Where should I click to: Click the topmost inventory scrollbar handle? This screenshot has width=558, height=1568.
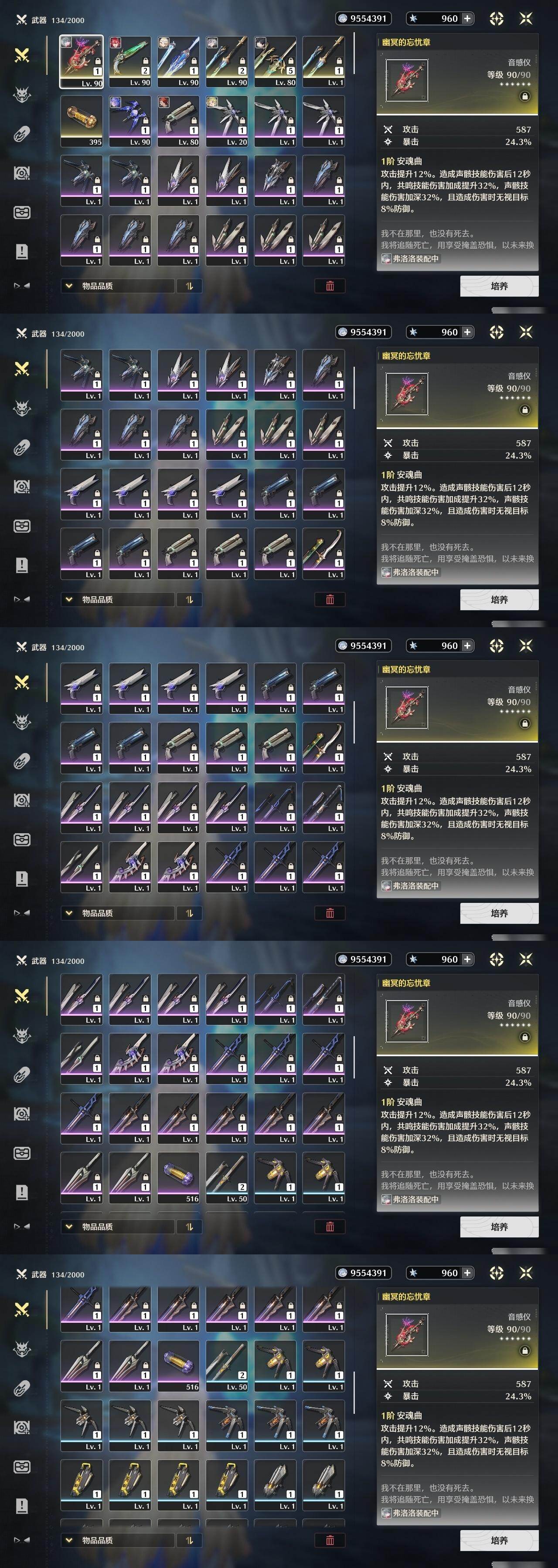pyautogui.click(x=354, y=54)
